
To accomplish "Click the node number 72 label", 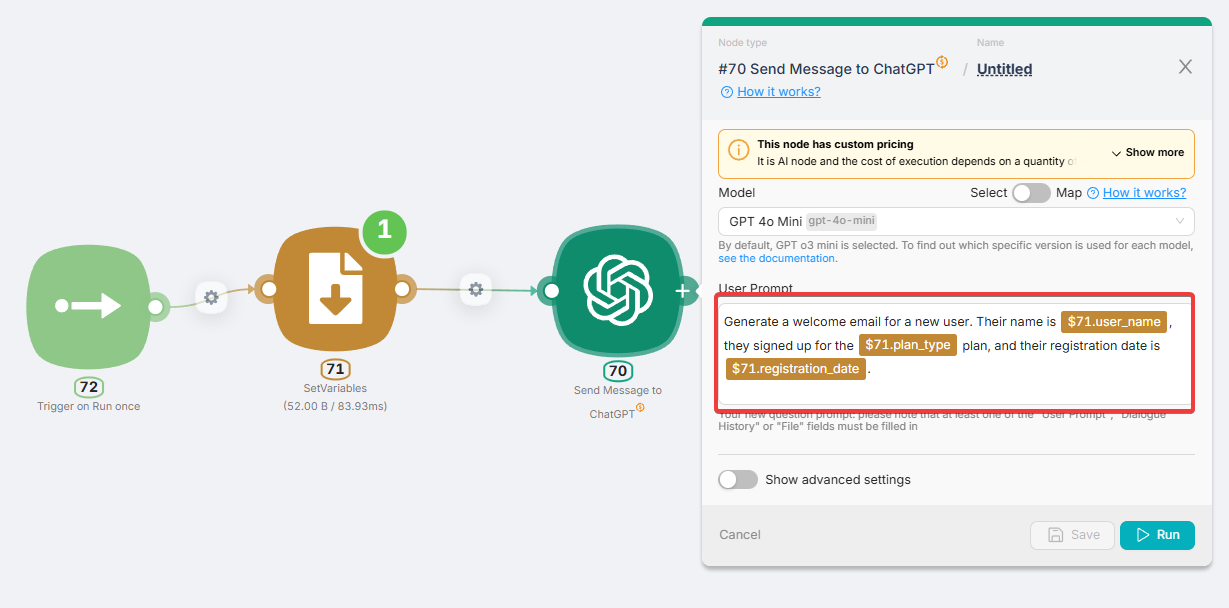I will 88,387.
